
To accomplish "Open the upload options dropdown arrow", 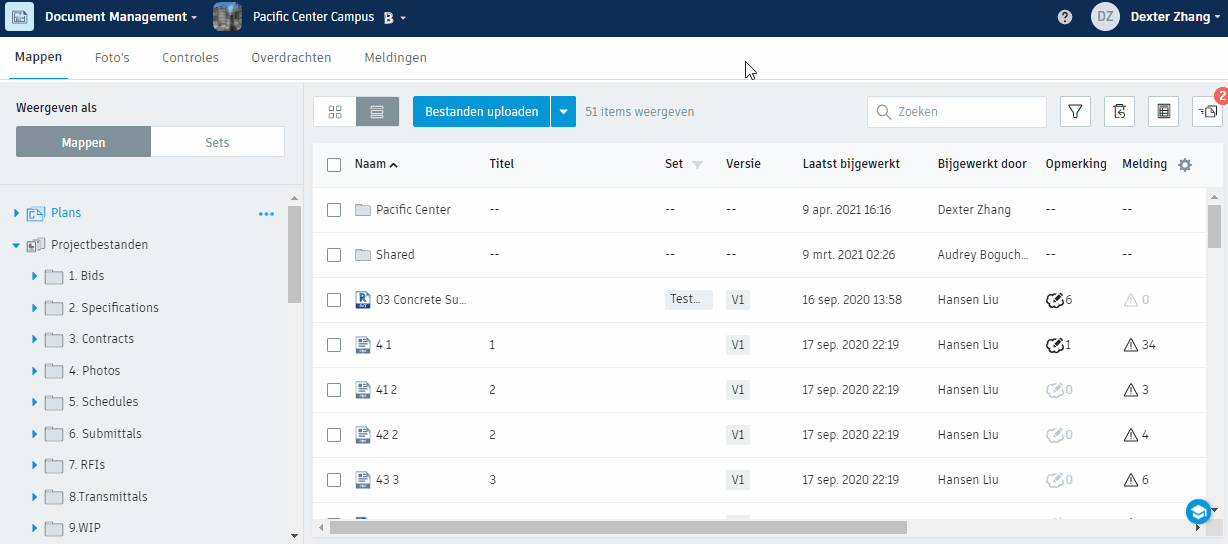I will pos(564,112).
